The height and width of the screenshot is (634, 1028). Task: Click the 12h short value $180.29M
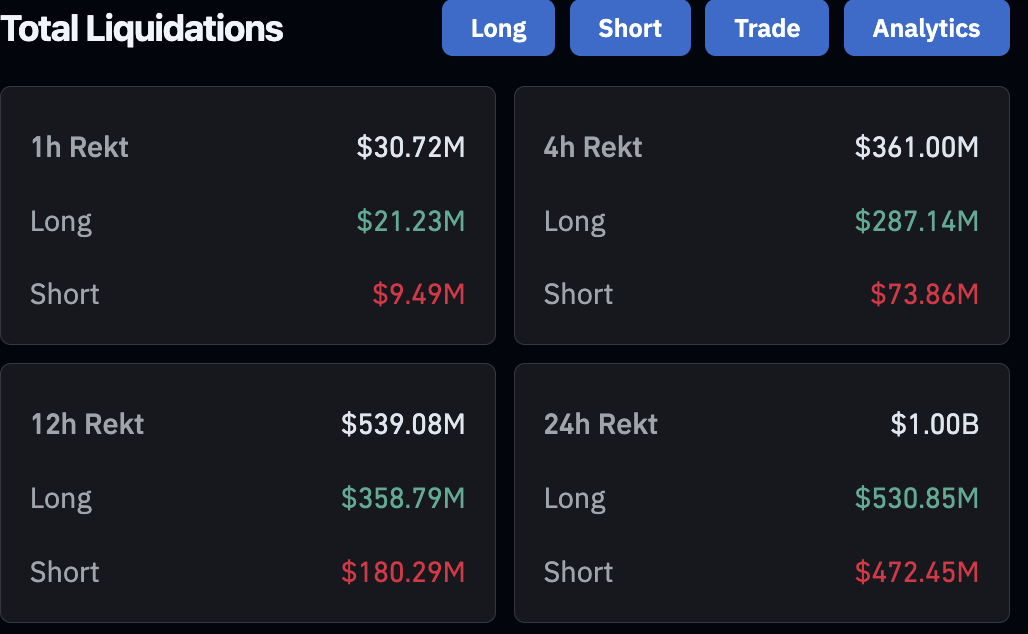pos(403,572)
